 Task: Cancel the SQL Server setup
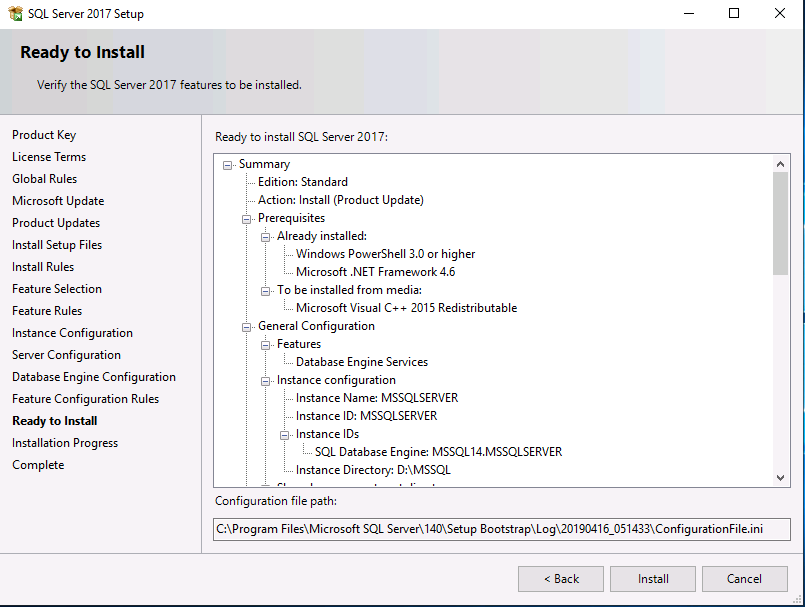(744, 579)
